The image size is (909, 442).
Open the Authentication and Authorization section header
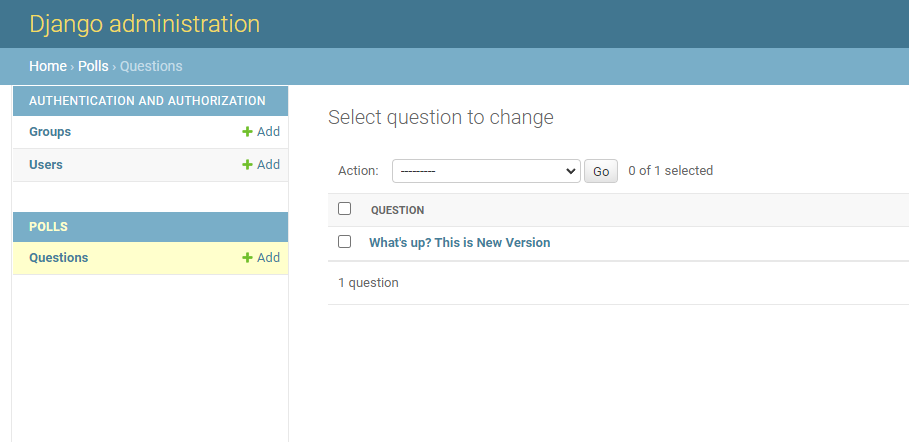click(x=147, y=101)
